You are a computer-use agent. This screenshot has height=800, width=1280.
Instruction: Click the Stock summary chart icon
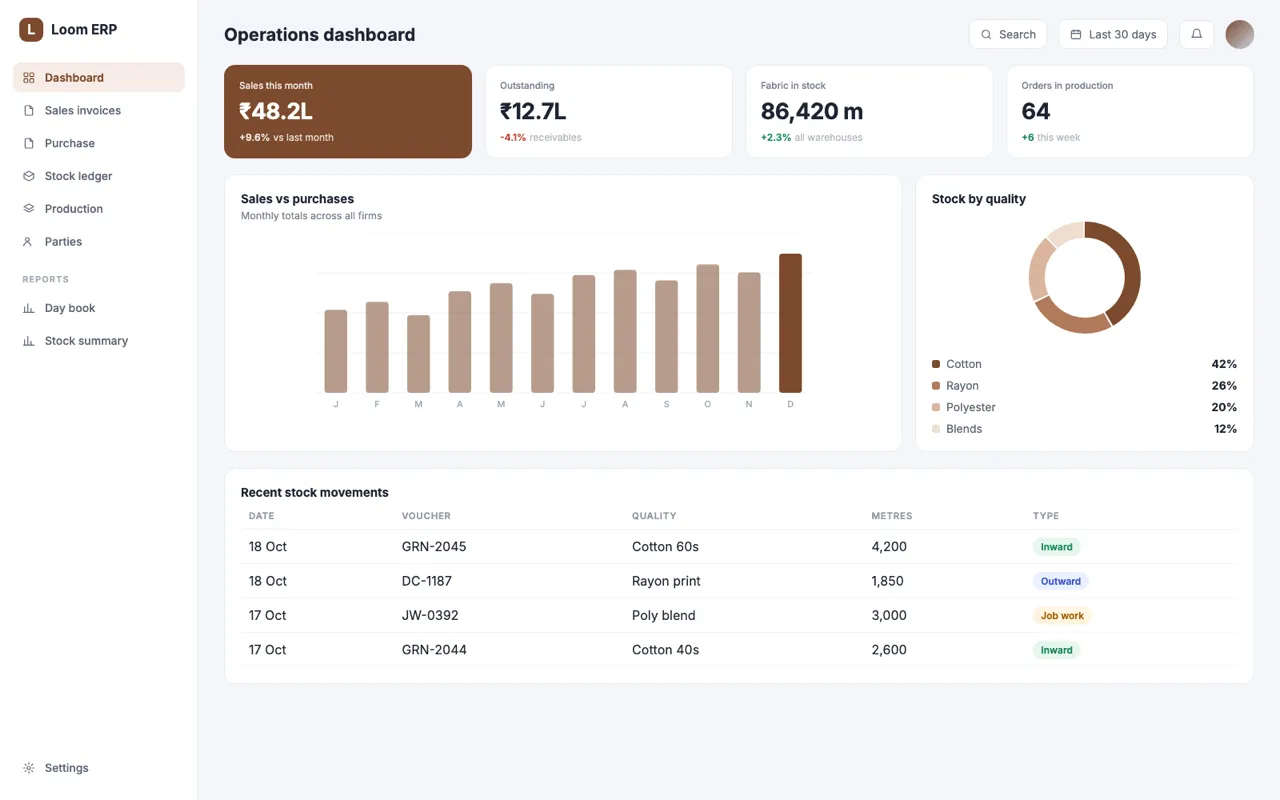click(29, 341)
